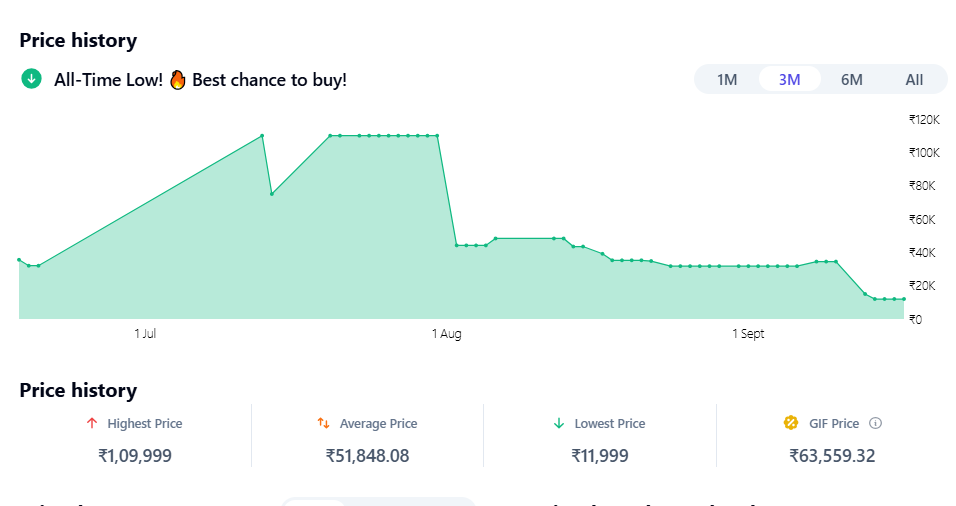956x506 pixels.
Task: Click the green all-time low arrow icon
Action: click(x=31, y=79)
